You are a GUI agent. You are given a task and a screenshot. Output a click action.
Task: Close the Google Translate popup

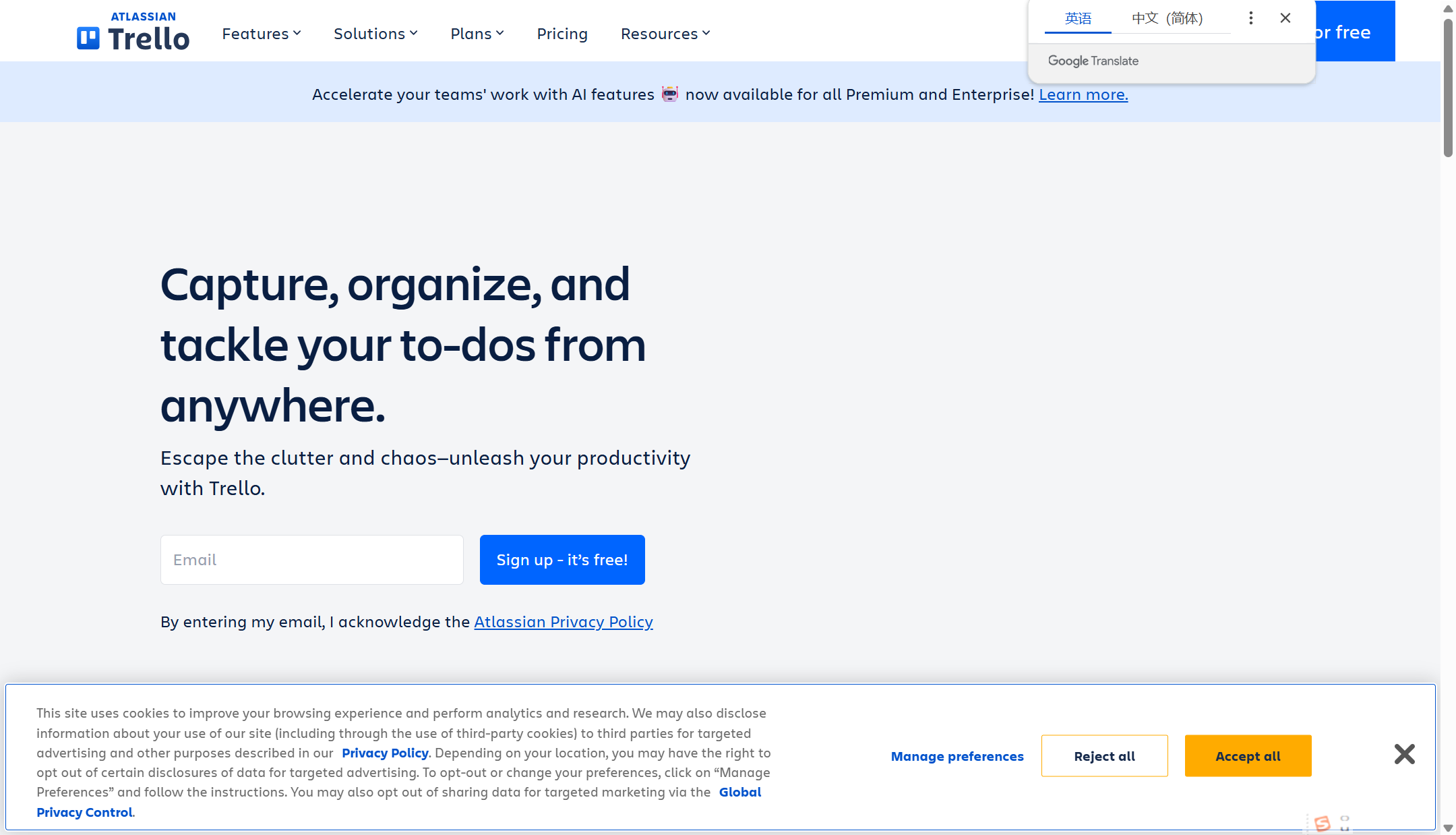(x=1285, y=18)
